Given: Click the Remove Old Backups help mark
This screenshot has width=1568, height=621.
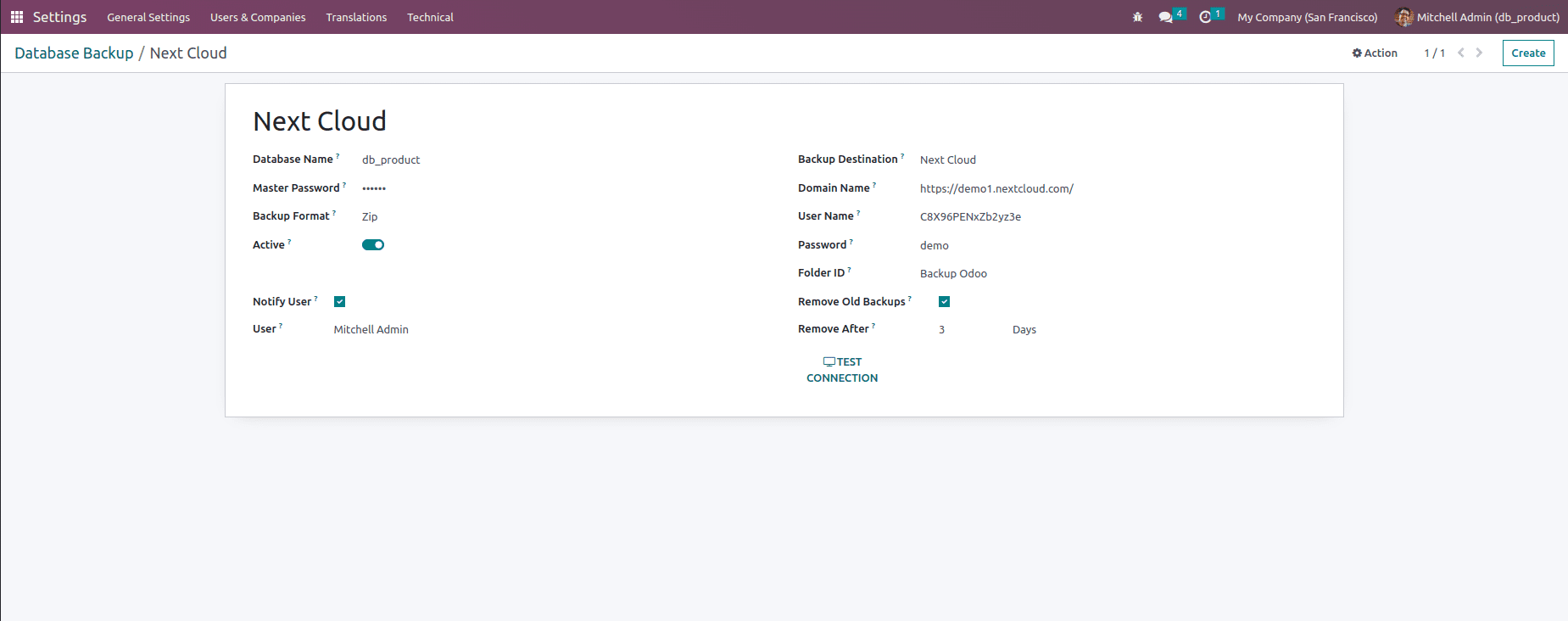Looking at the screenshot, I should (x=910, y=299).
